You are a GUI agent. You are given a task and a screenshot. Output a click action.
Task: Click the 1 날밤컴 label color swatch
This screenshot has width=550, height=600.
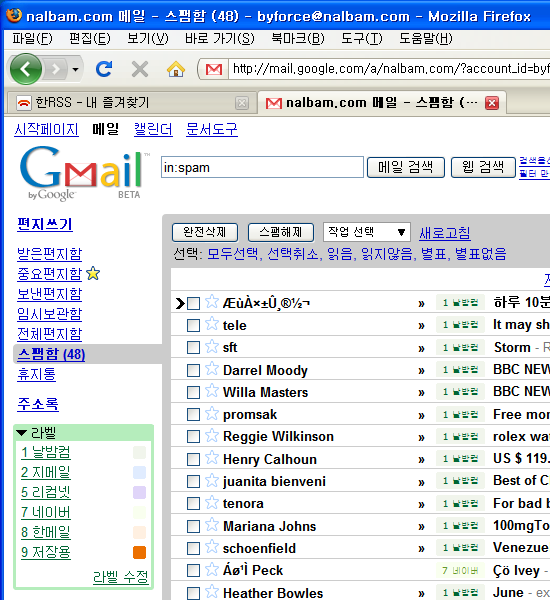139,452
